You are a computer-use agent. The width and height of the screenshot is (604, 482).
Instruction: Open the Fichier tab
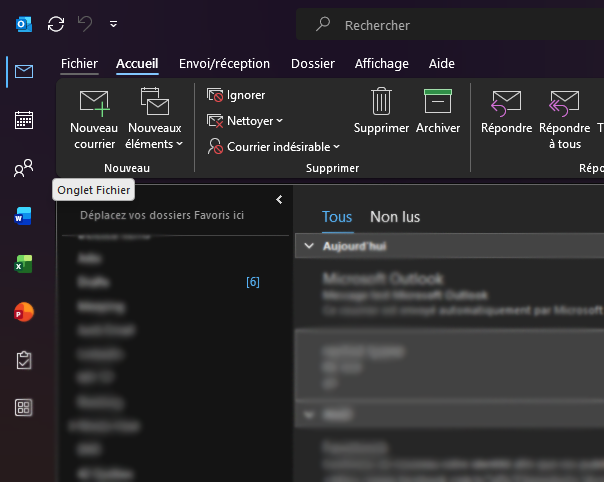pos(79,64)
